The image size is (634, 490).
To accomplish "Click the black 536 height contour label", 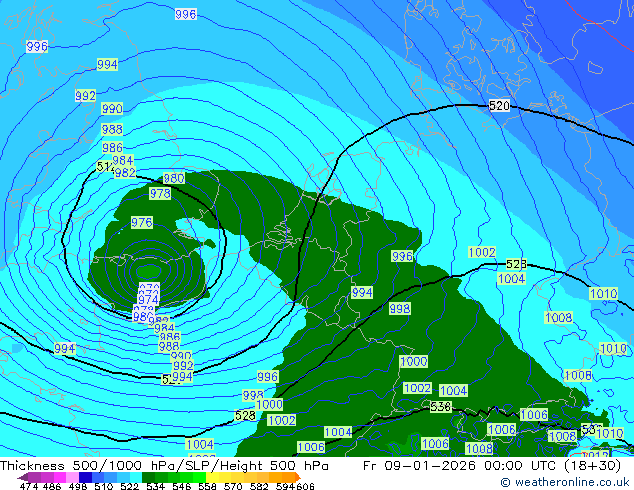I will coord(440,406).
